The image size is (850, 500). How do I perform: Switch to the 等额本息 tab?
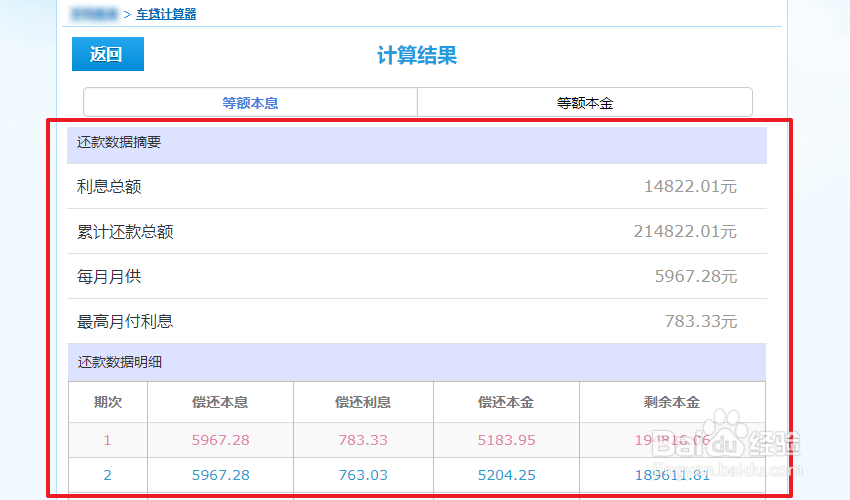(250, 103)
